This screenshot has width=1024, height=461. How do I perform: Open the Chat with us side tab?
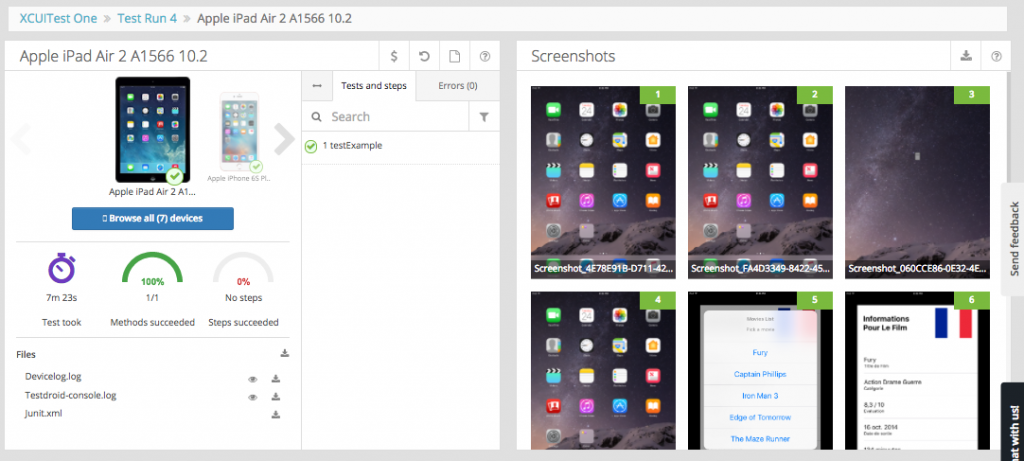[x=1013, y=422]
